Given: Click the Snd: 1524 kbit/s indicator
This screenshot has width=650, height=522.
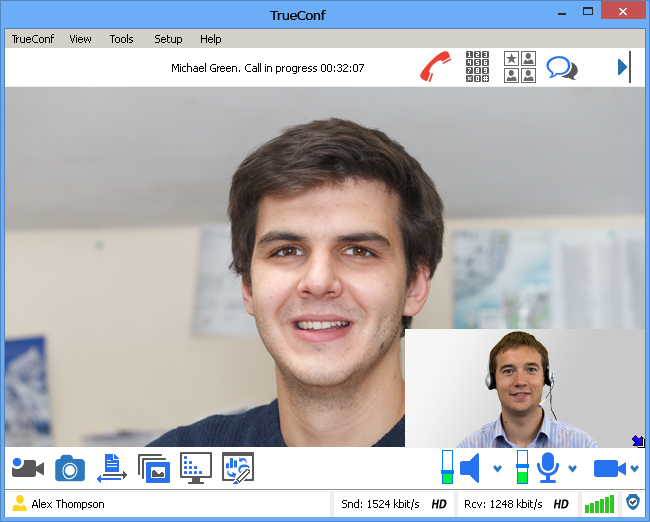Looking at the screenshot, I should (380, 504).
